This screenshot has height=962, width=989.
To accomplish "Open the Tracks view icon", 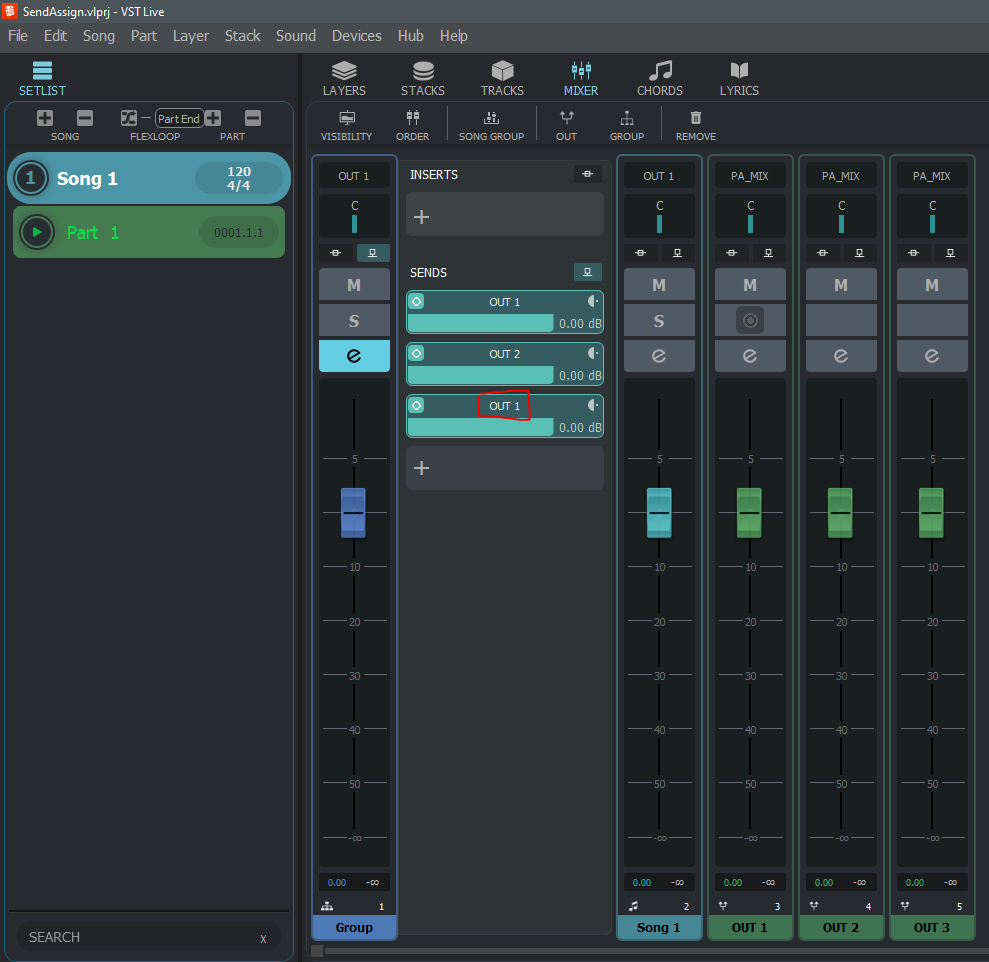I will tap(502, 71).
